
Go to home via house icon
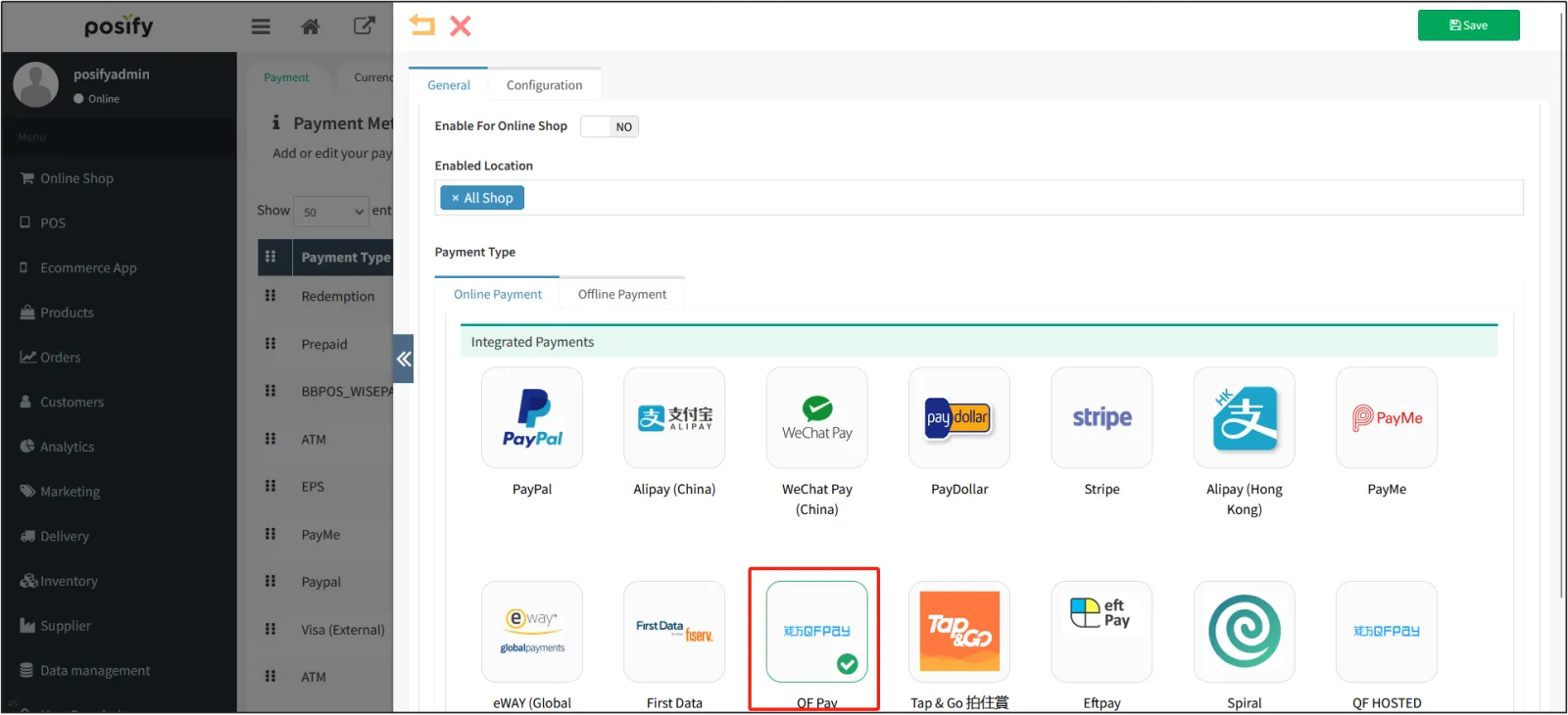coord(311,26)
